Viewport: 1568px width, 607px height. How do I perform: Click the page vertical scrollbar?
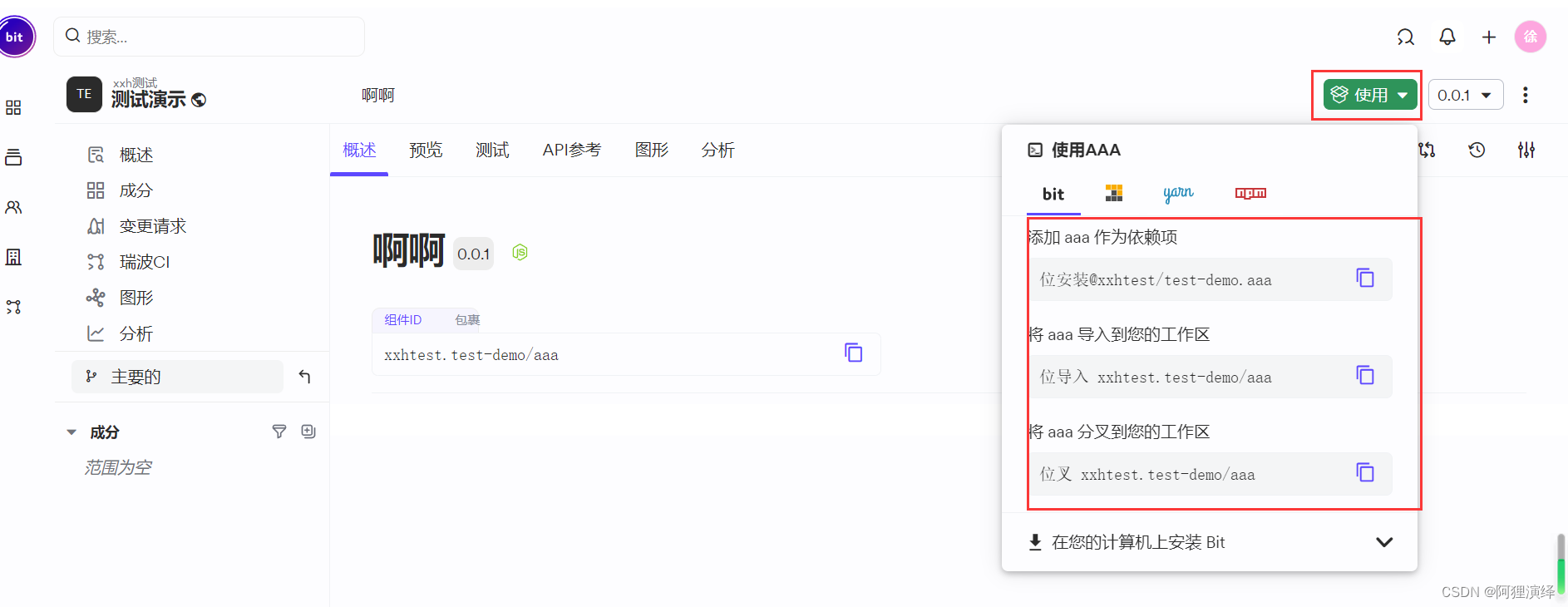click(x=1561, y=563)
